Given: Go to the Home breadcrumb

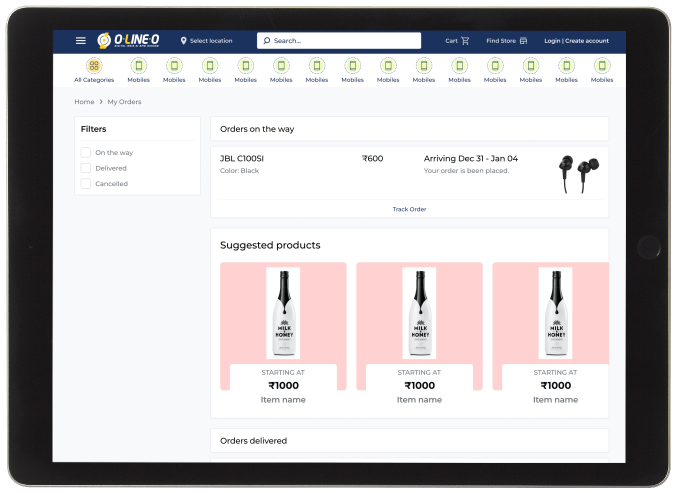Looking at the screenshot, I should coord(84,102).
